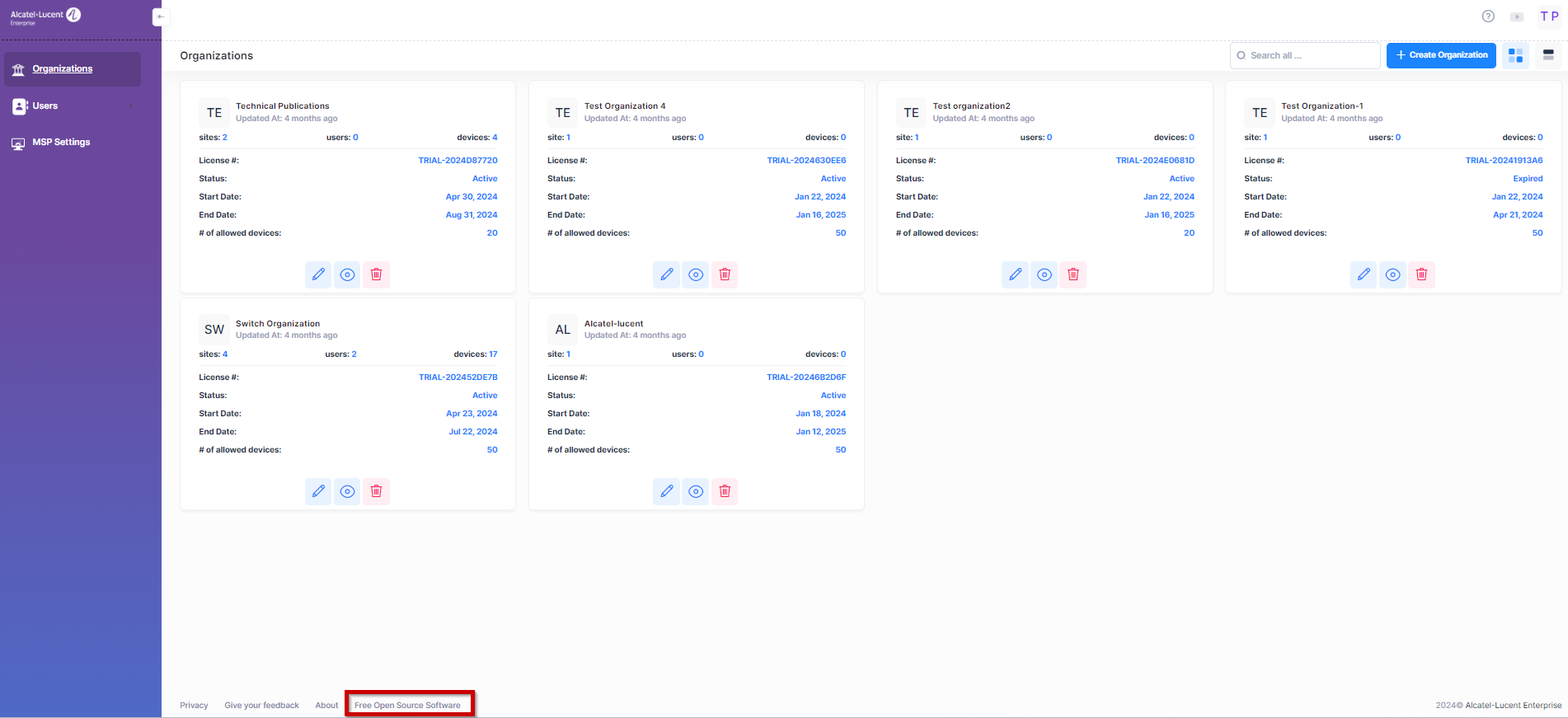
Task: View Test organization2 via eye icon
Action: coord(1044,275)
